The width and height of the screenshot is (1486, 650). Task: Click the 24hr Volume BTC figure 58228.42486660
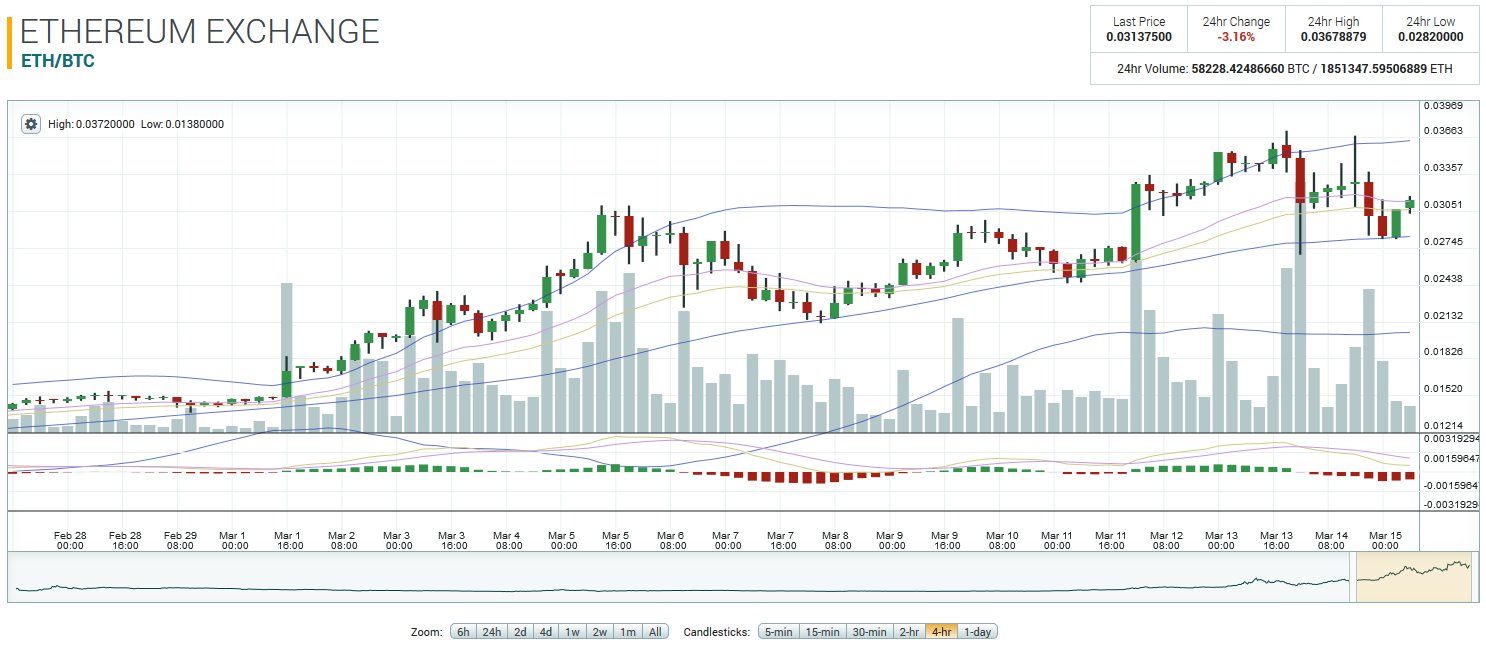(x=1236, y=69)
